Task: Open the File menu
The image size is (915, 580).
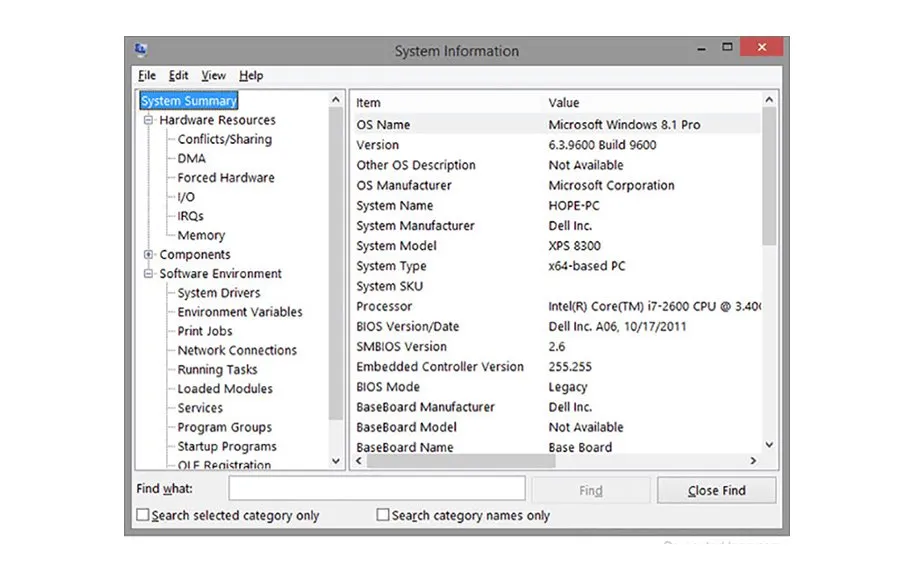Action: [x=147, y=75]
